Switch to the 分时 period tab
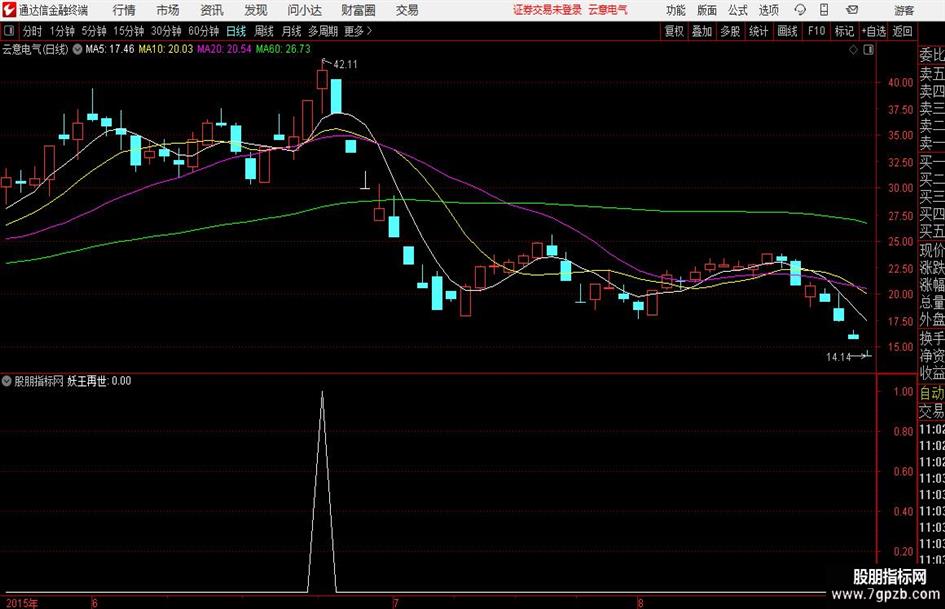This screenshot has height=609, width=945. [x=32, y=31]
